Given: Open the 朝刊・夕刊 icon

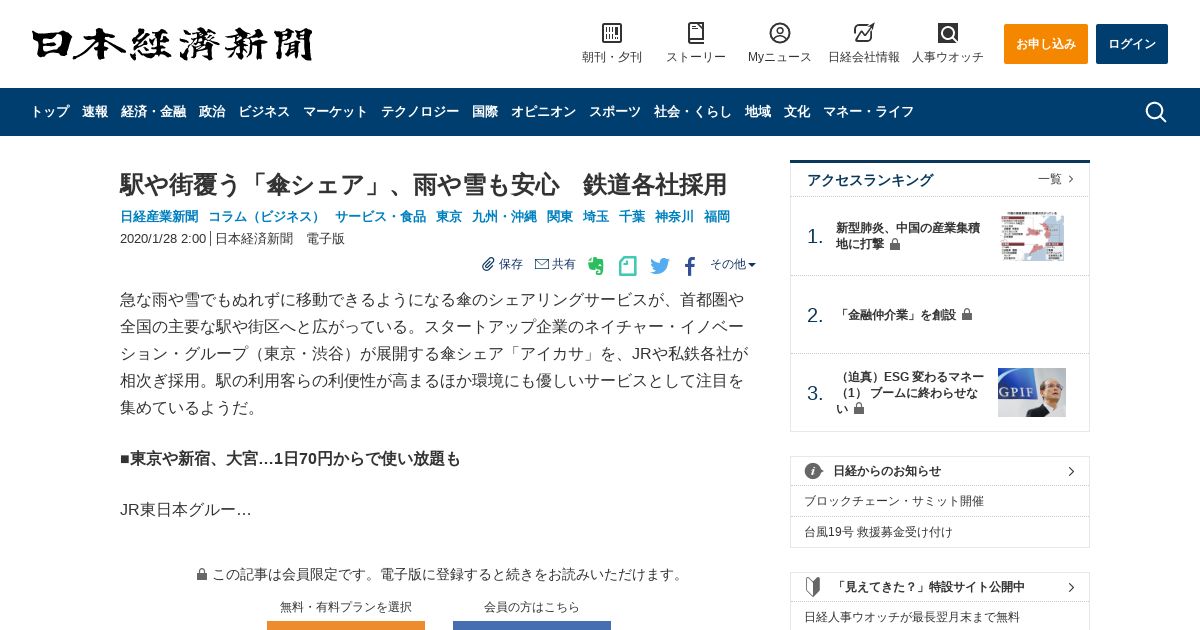Looking at the screenshot, I should pyautogui.click(x=612, y=33).
